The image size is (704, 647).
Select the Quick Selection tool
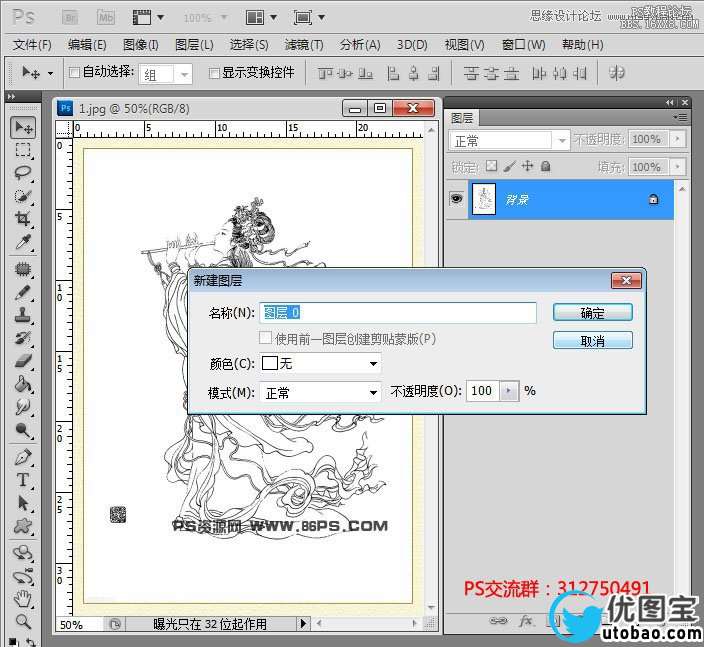coord(23,196)
